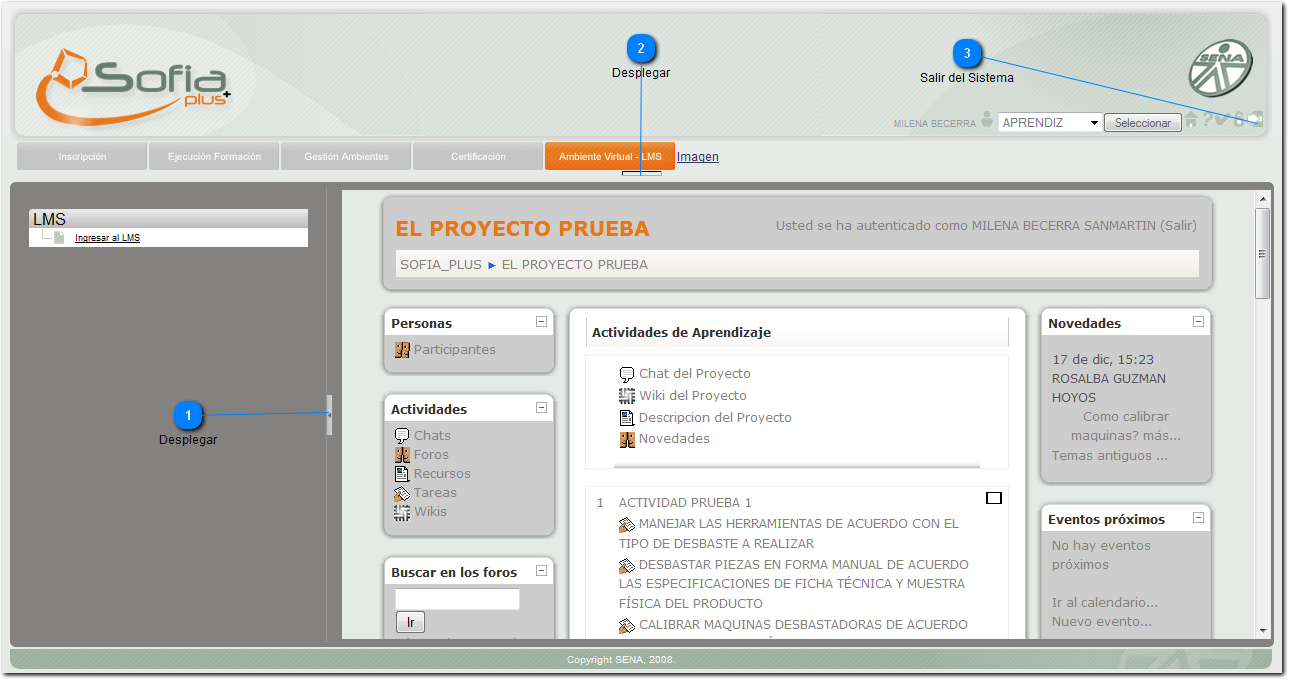Click task icon beside CALIBRAR MAQUINAS

(x=627, y=625)
